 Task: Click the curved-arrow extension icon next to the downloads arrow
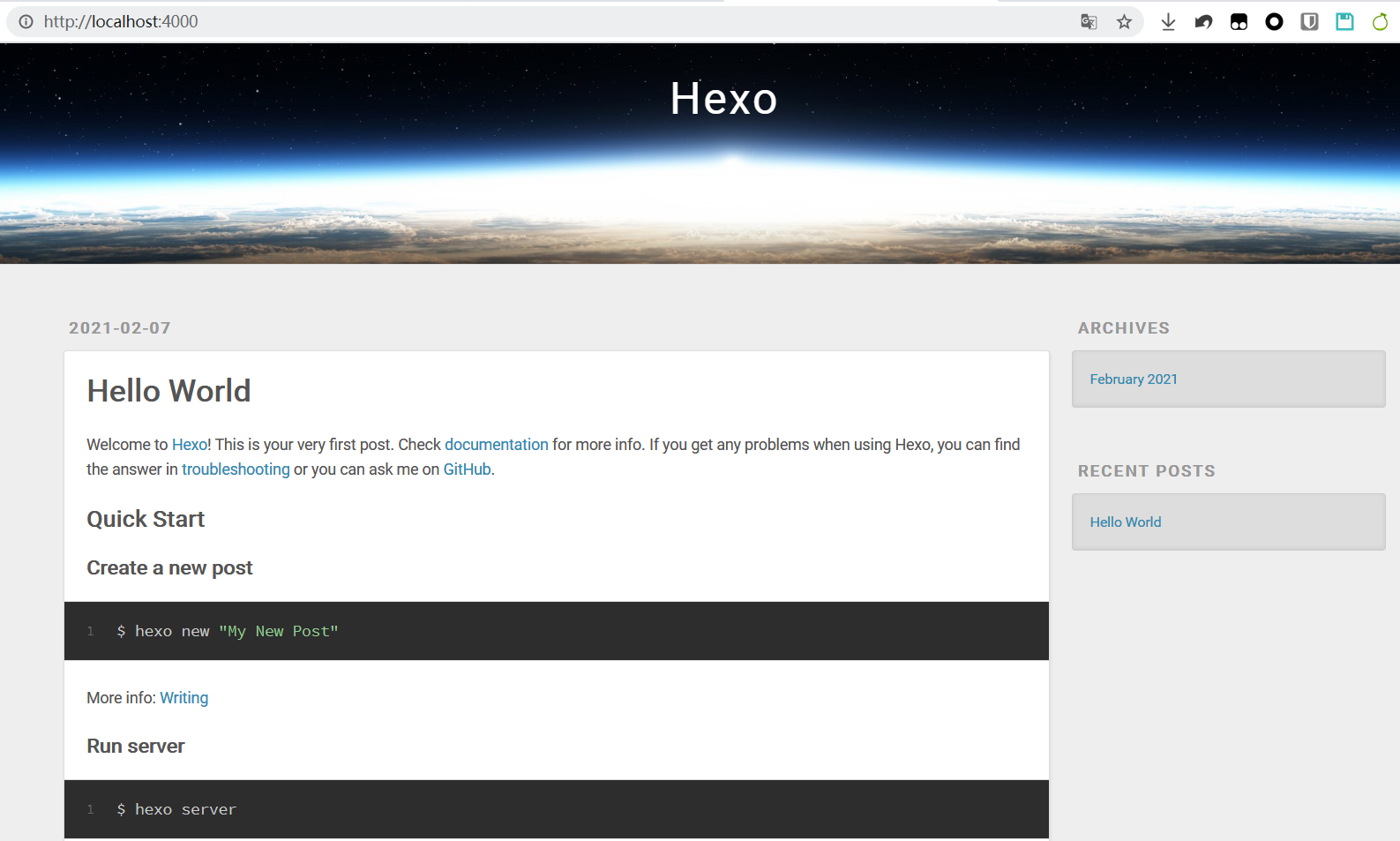point(1203,22)
